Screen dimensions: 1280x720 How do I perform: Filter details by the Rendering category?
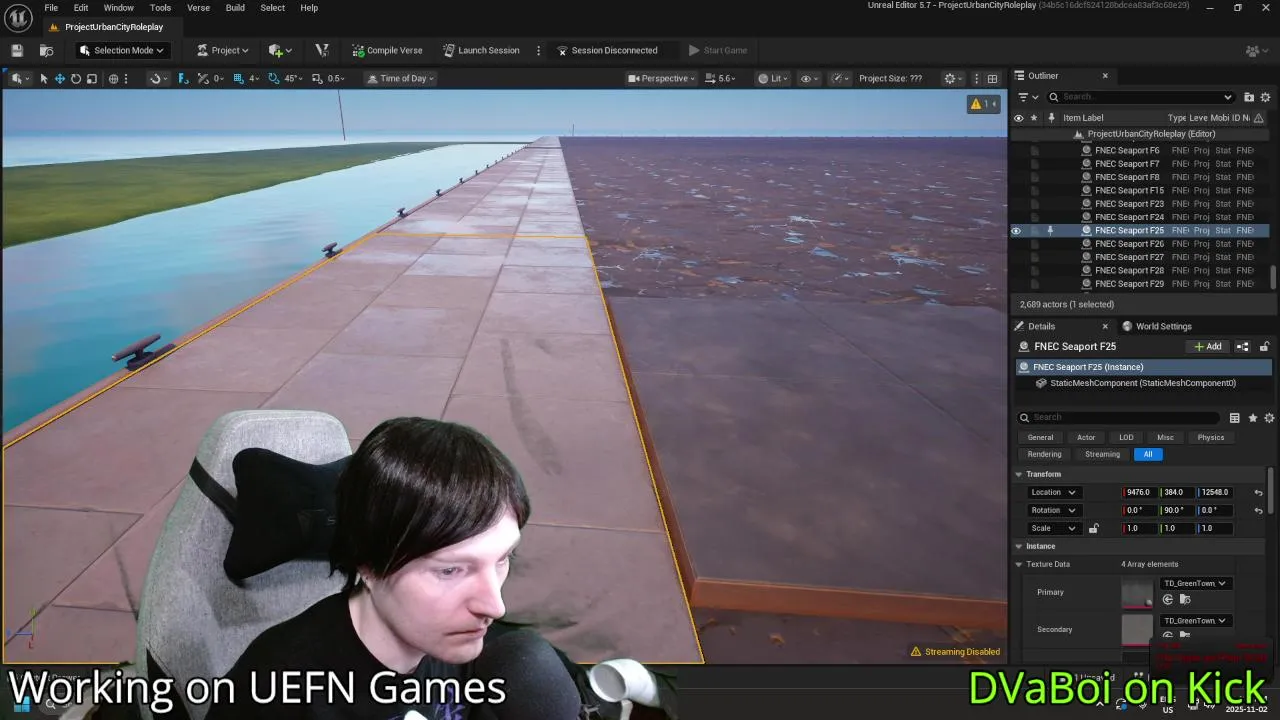click(x=1044, y=454)
